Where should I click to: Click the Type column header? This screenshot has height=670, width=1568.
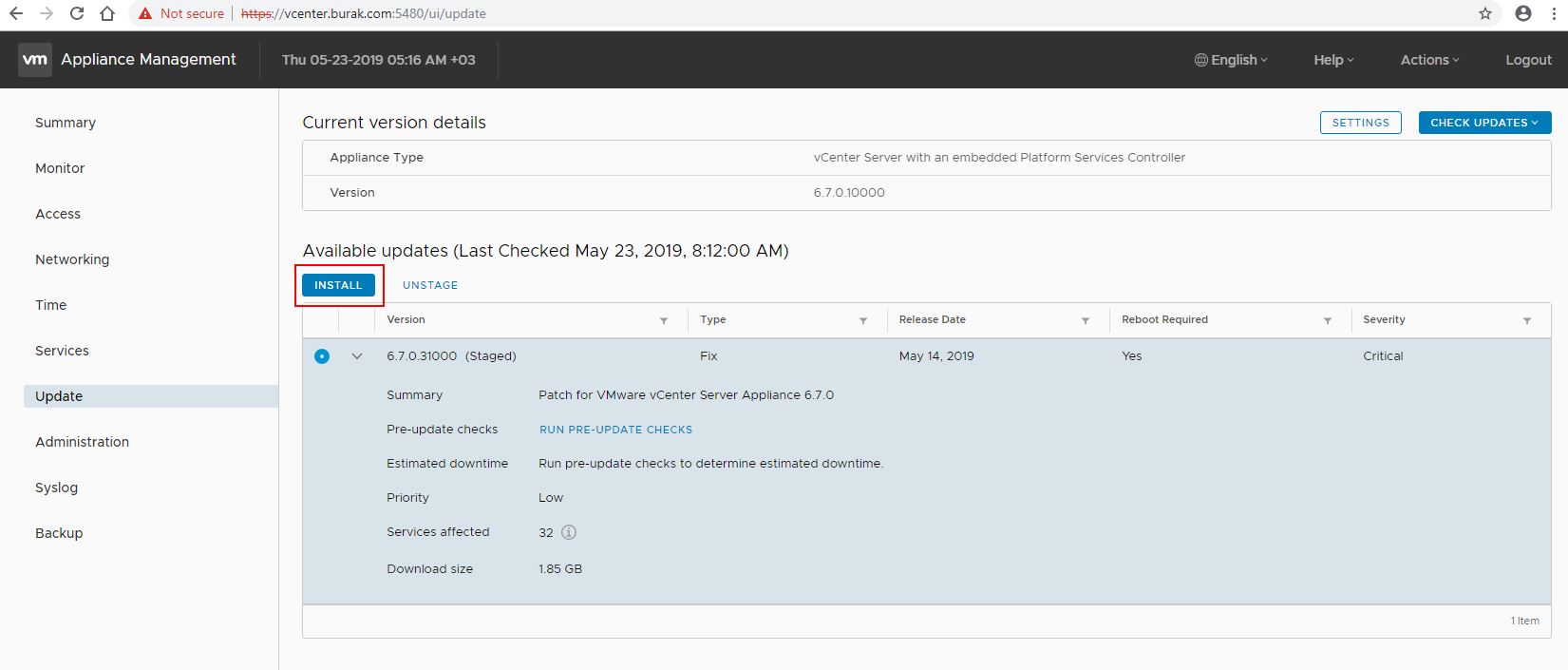coord(712,319)
